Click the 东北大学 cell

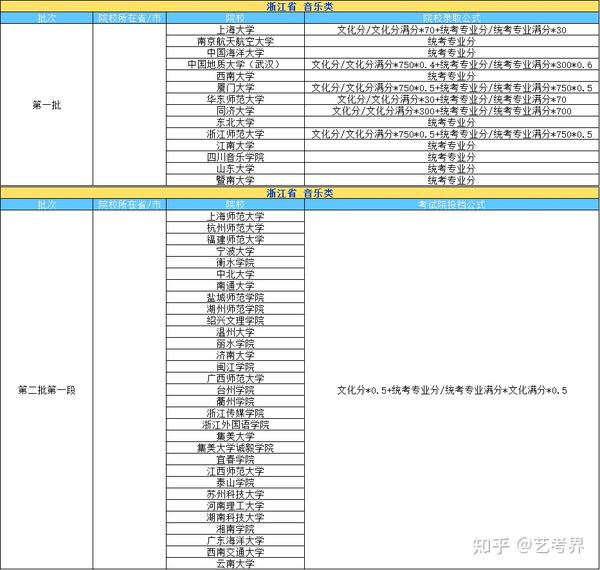click(x=235, y=122)
